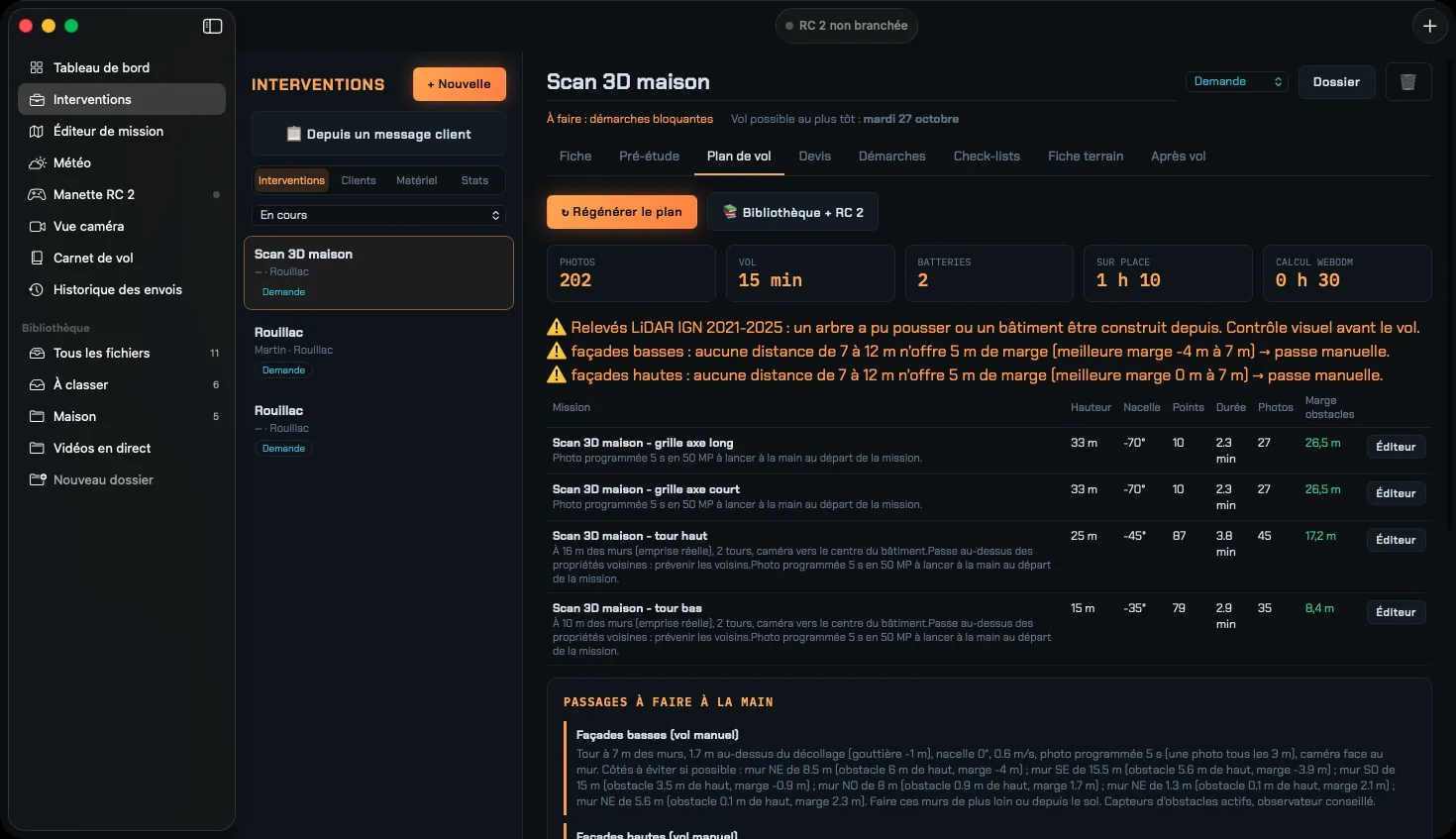Viewport: 1456px width, 839px height.
Task: Open Bibliothèque + RC 2 button
Action: 792,212
